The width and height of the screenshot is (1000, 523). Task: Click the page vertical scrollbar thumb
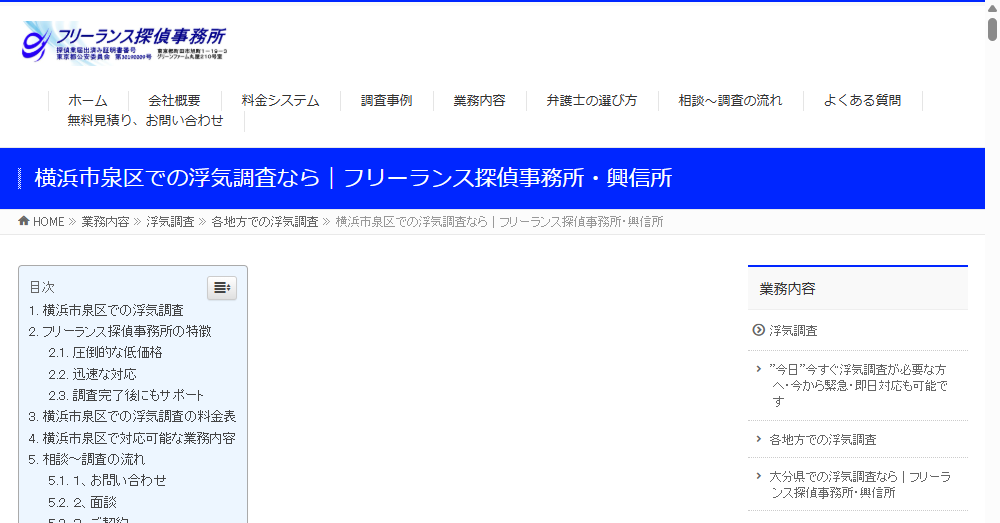coord(992,29)
